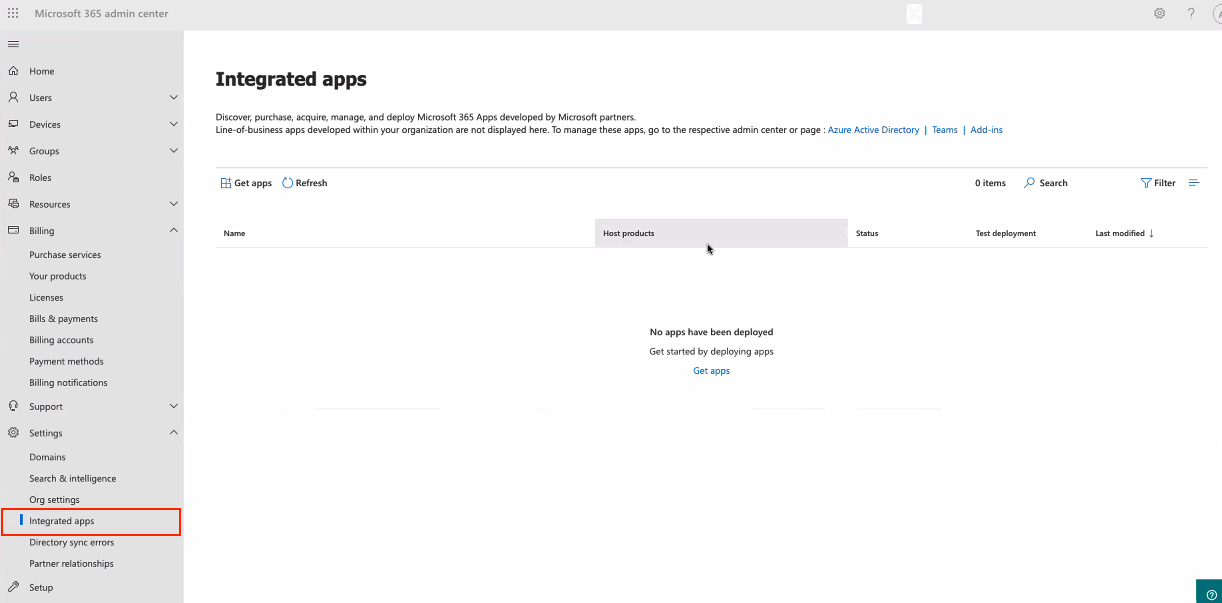The width and height of the screenshot is (1222, 603).
Task: Click the Users person icon
Action: tap(13, 98)
